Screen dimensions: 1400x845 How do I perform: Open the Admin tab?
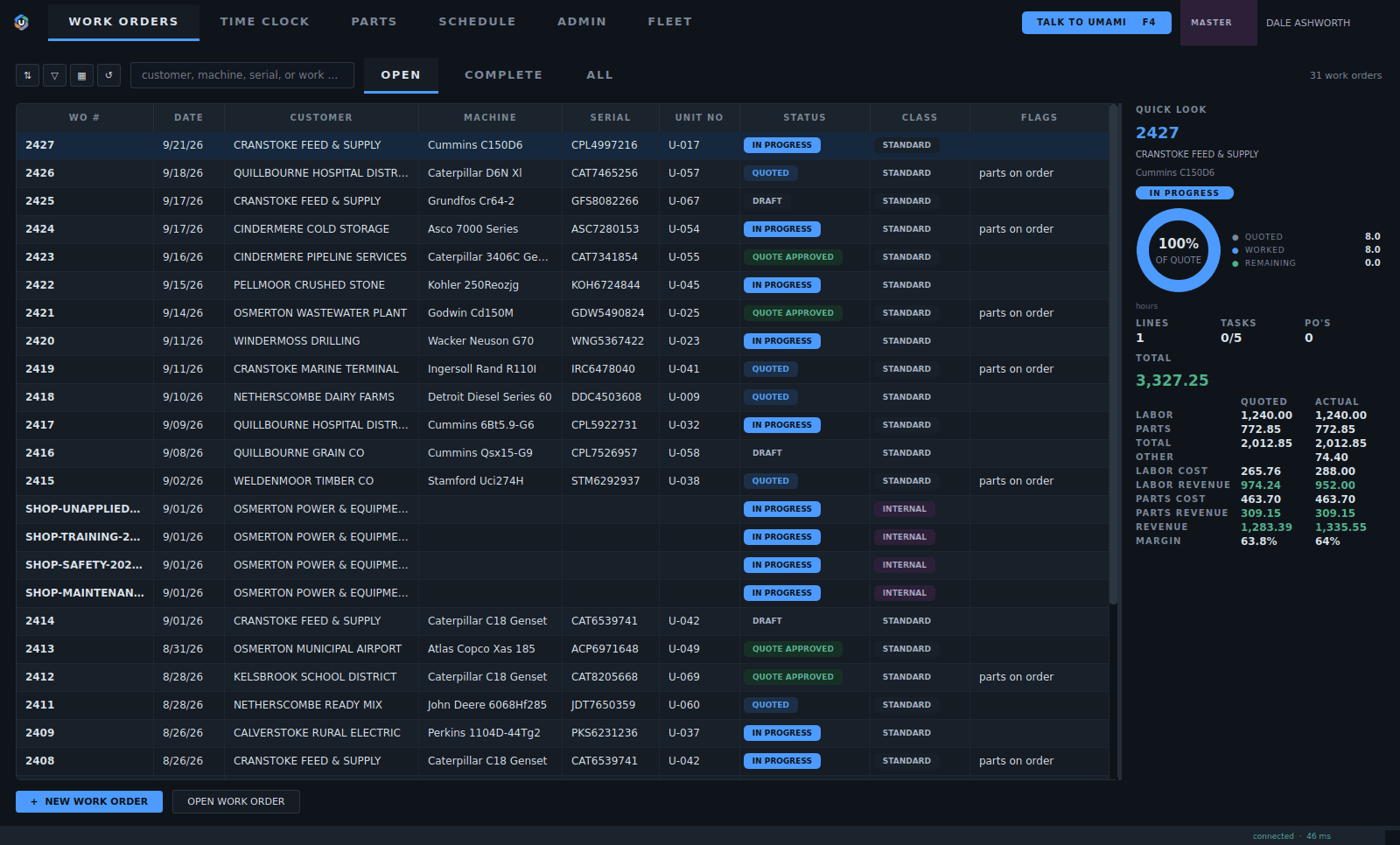(582, 22)
